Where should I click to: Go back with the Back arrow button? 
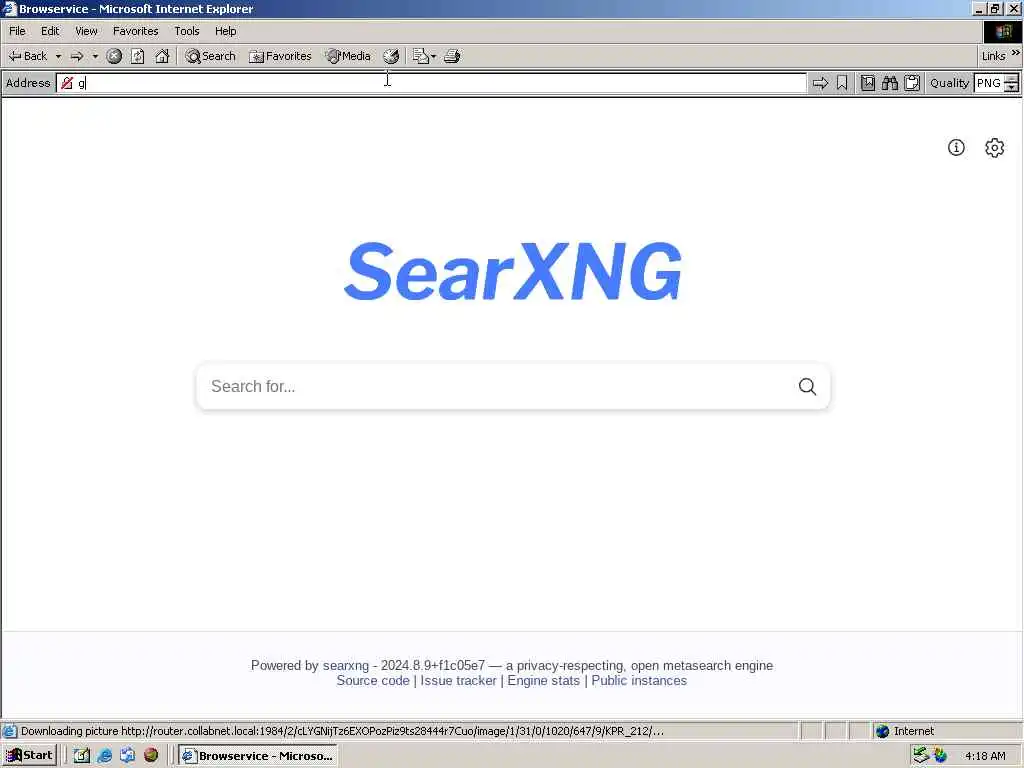click(x=27, y=56)
